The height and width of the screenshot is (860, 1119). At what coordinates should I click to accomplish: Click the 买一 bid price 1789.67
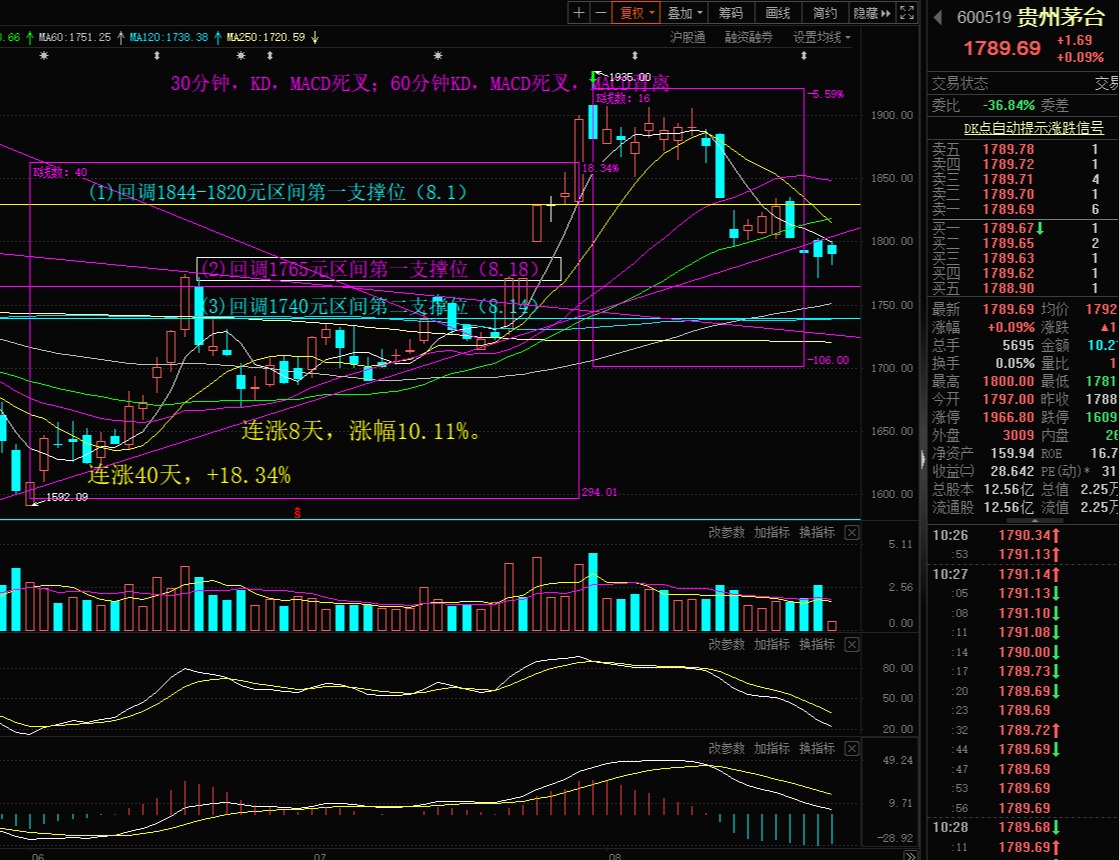coord(1008,228)
